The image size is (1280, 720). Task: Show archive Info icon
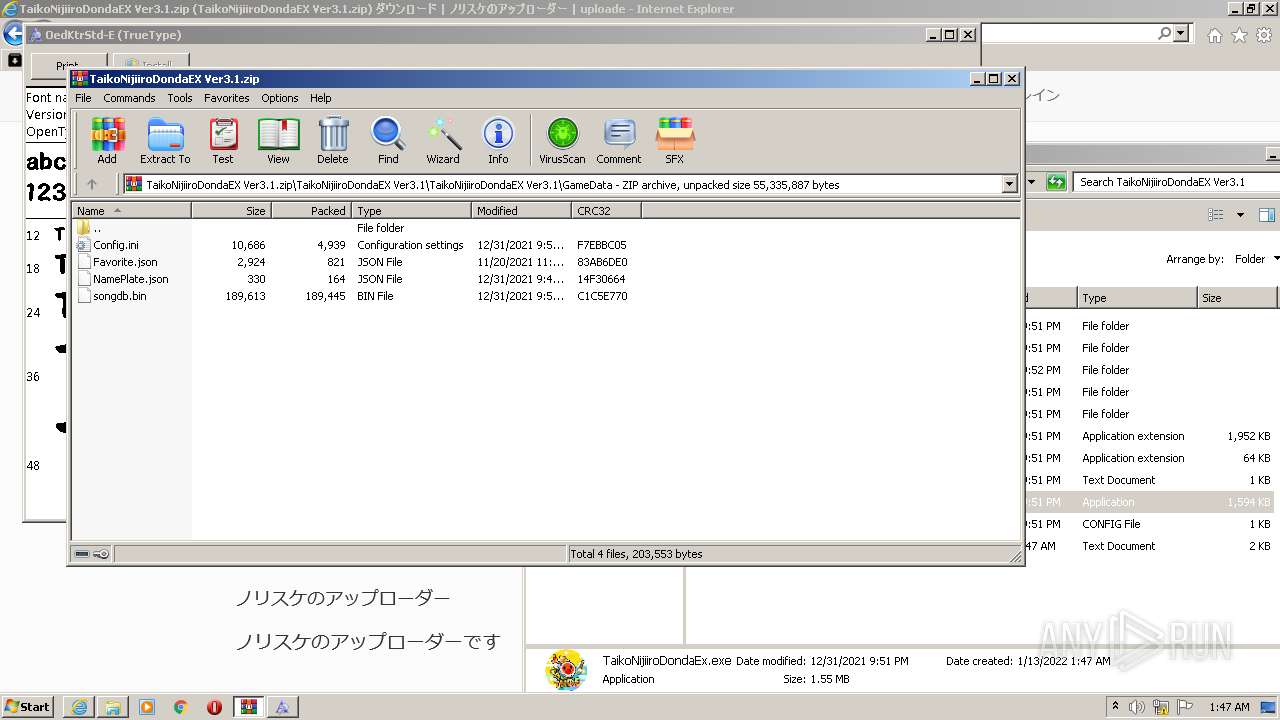(x=498, y=140)
